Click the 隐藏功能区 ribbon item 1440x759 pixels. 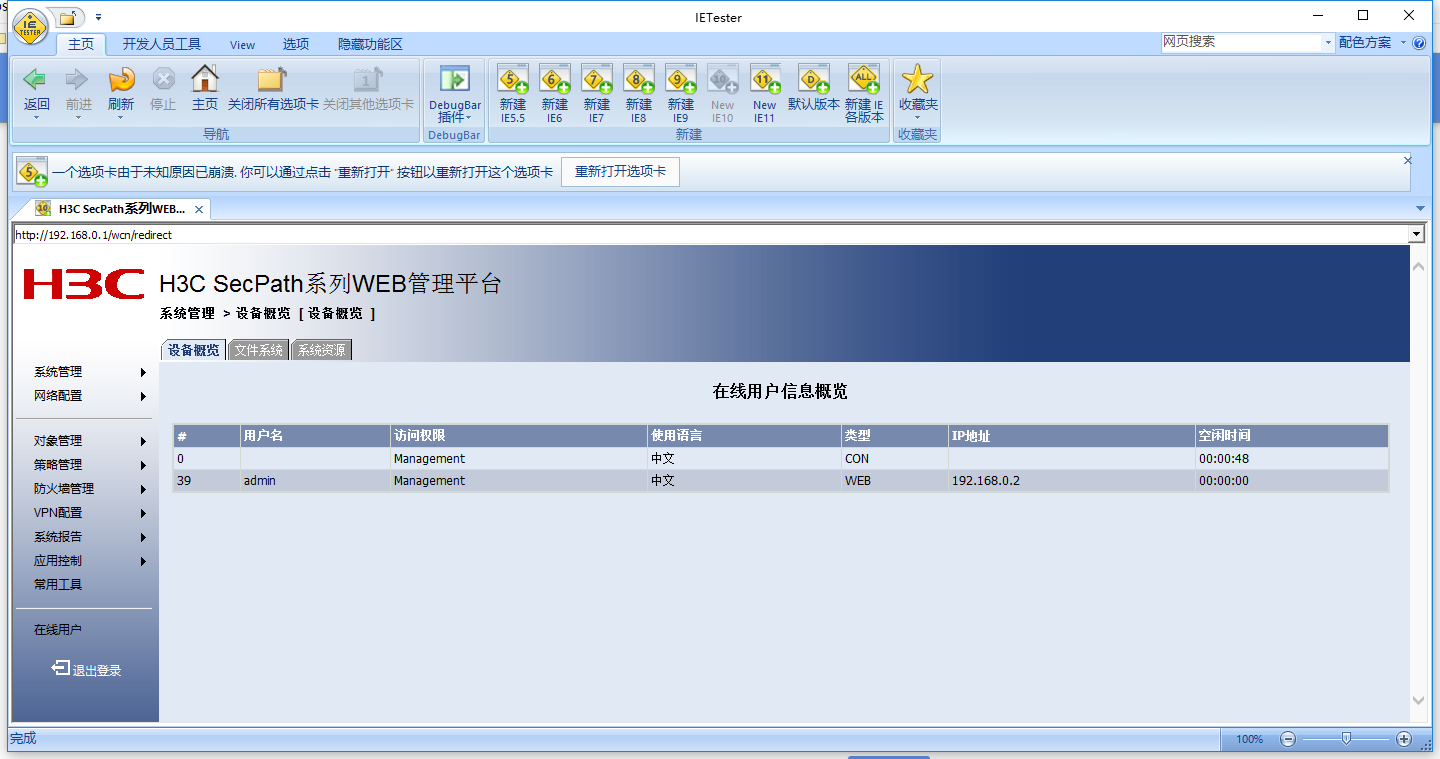pos(370,44)
